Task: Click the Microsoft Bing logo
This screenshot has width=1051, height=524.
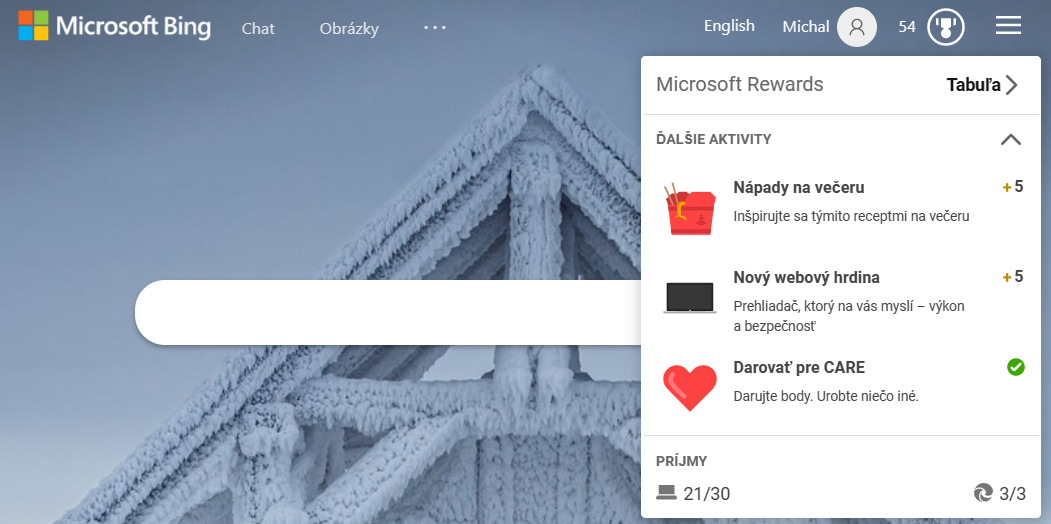Action: point(114,27)
